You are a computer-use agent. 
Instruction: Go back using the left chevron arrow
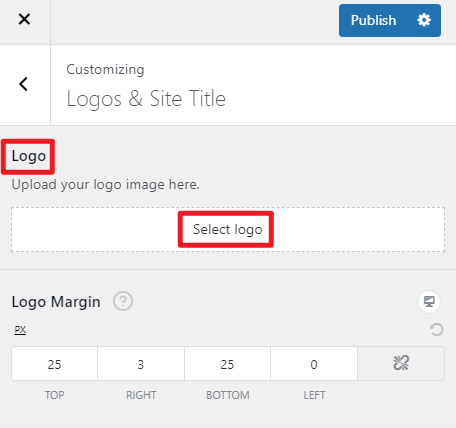pyautogui.click(x=23, y=84)
